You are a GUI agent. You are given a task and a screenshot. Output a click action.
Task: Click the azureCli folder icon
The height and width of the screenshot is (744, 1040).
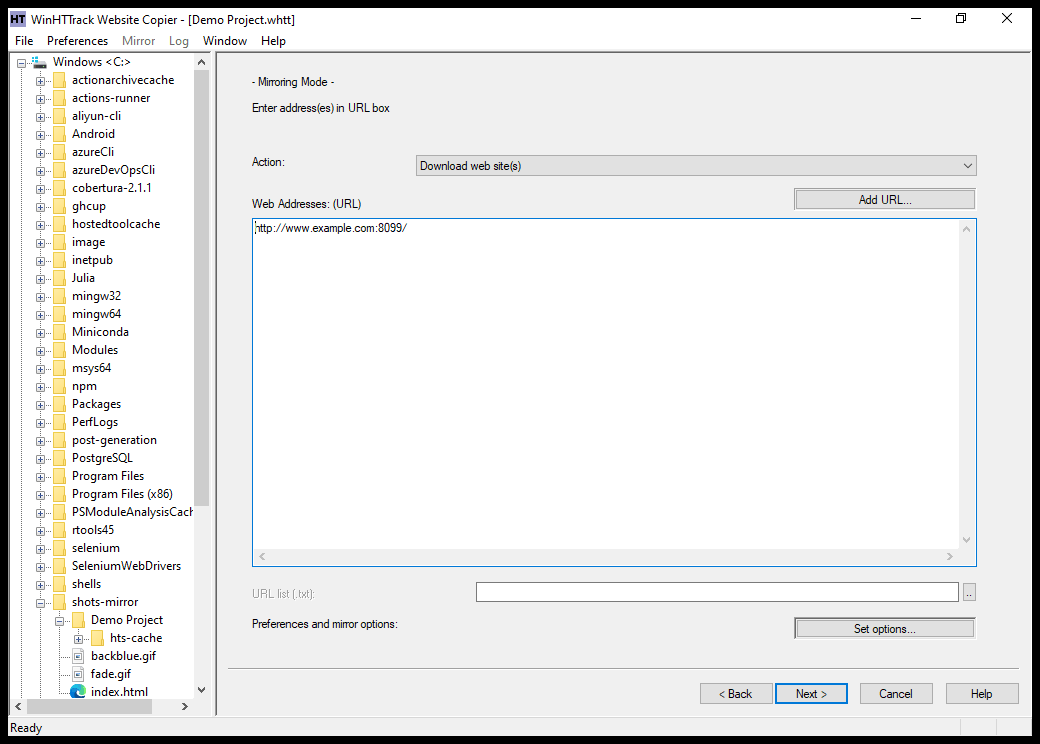pos(60,152)
